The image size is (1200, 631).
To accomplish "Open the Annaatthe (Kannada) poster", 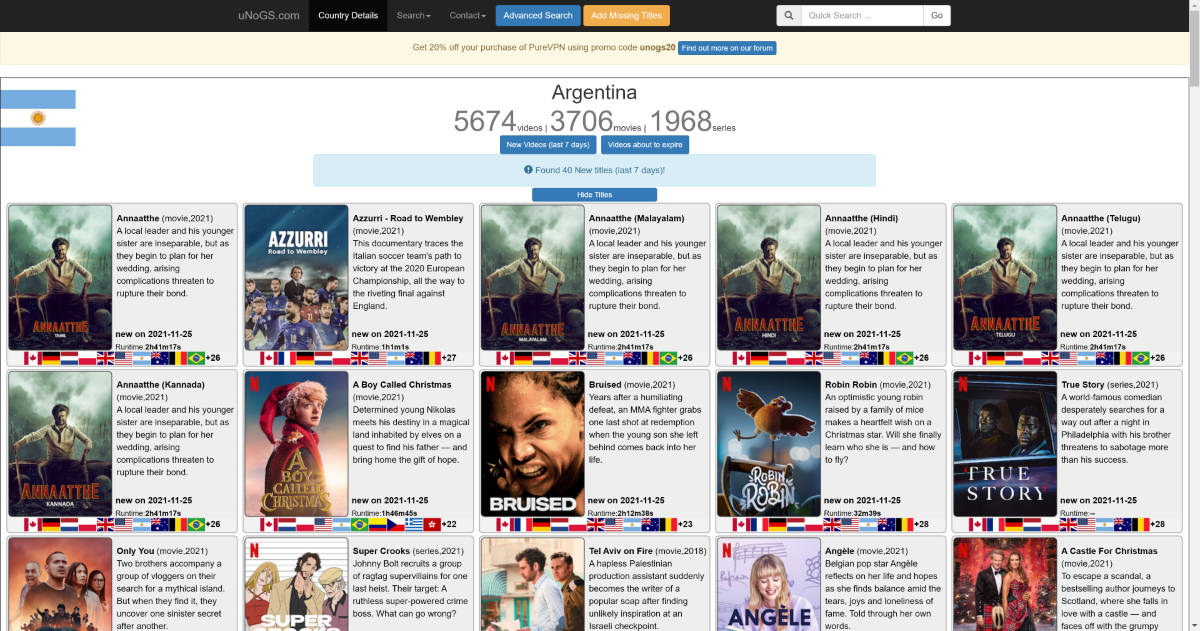I will 60,444.
